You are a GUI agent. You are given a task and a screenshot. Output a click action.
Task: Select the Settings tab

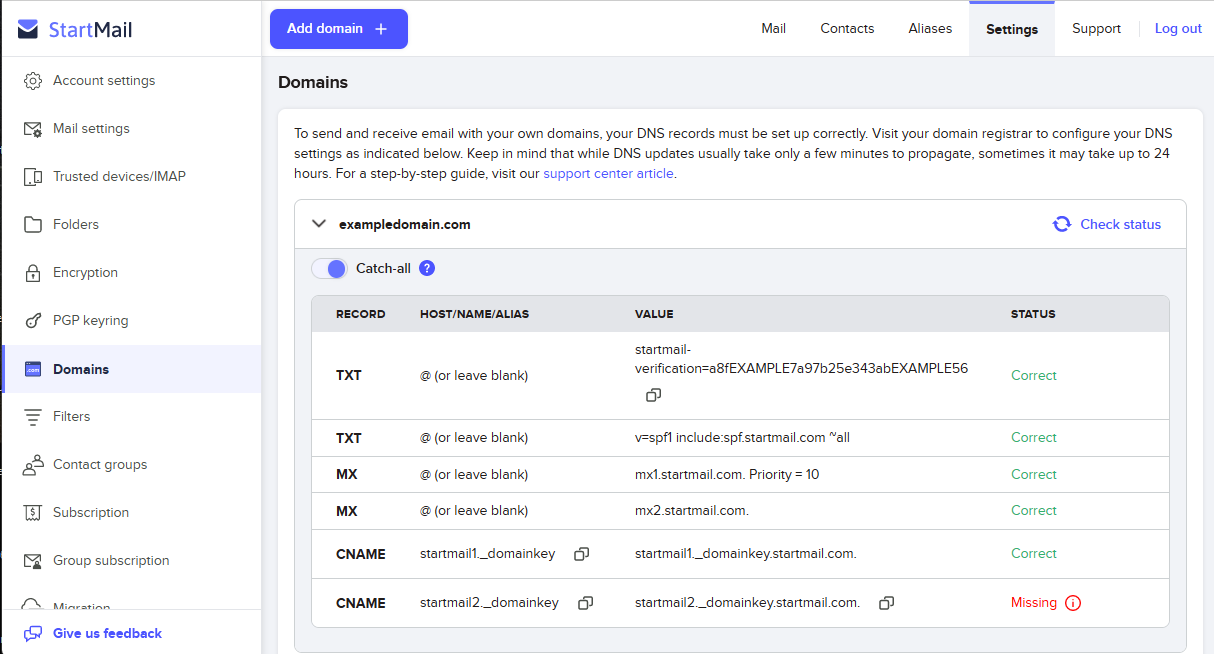[1012, 29]
